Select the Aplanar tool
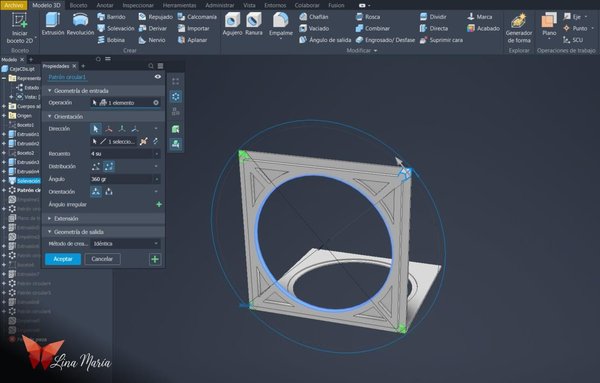This screenshot has height=383, width=600. point(192,40)
